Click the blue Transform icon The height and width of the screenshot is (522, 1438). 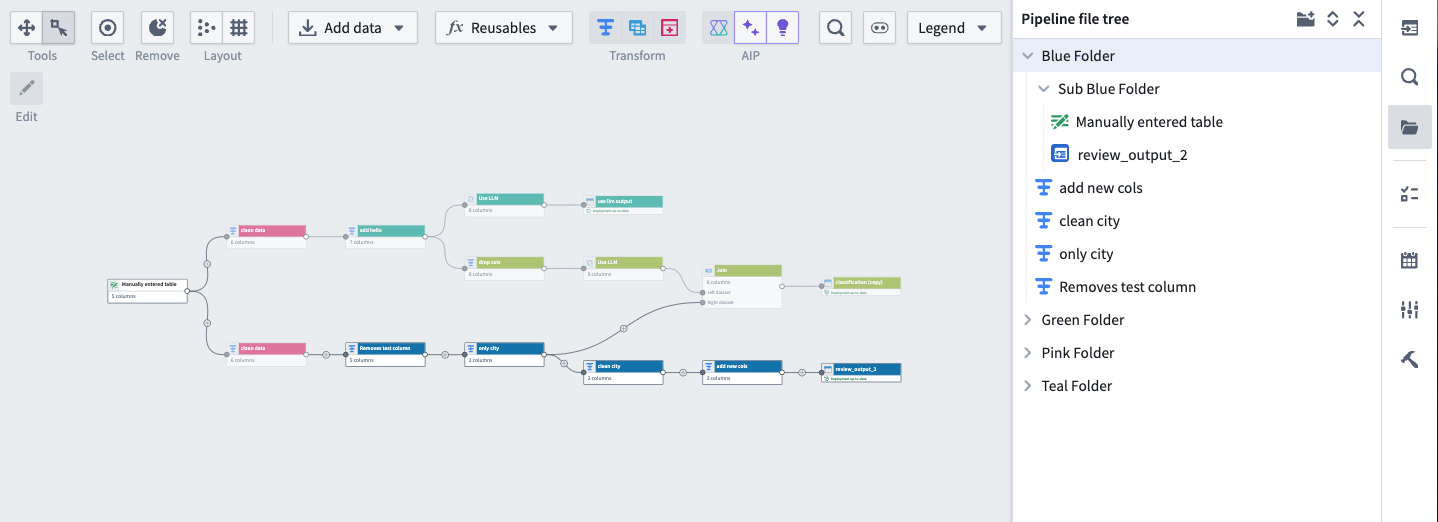click(x=605, y=28)
